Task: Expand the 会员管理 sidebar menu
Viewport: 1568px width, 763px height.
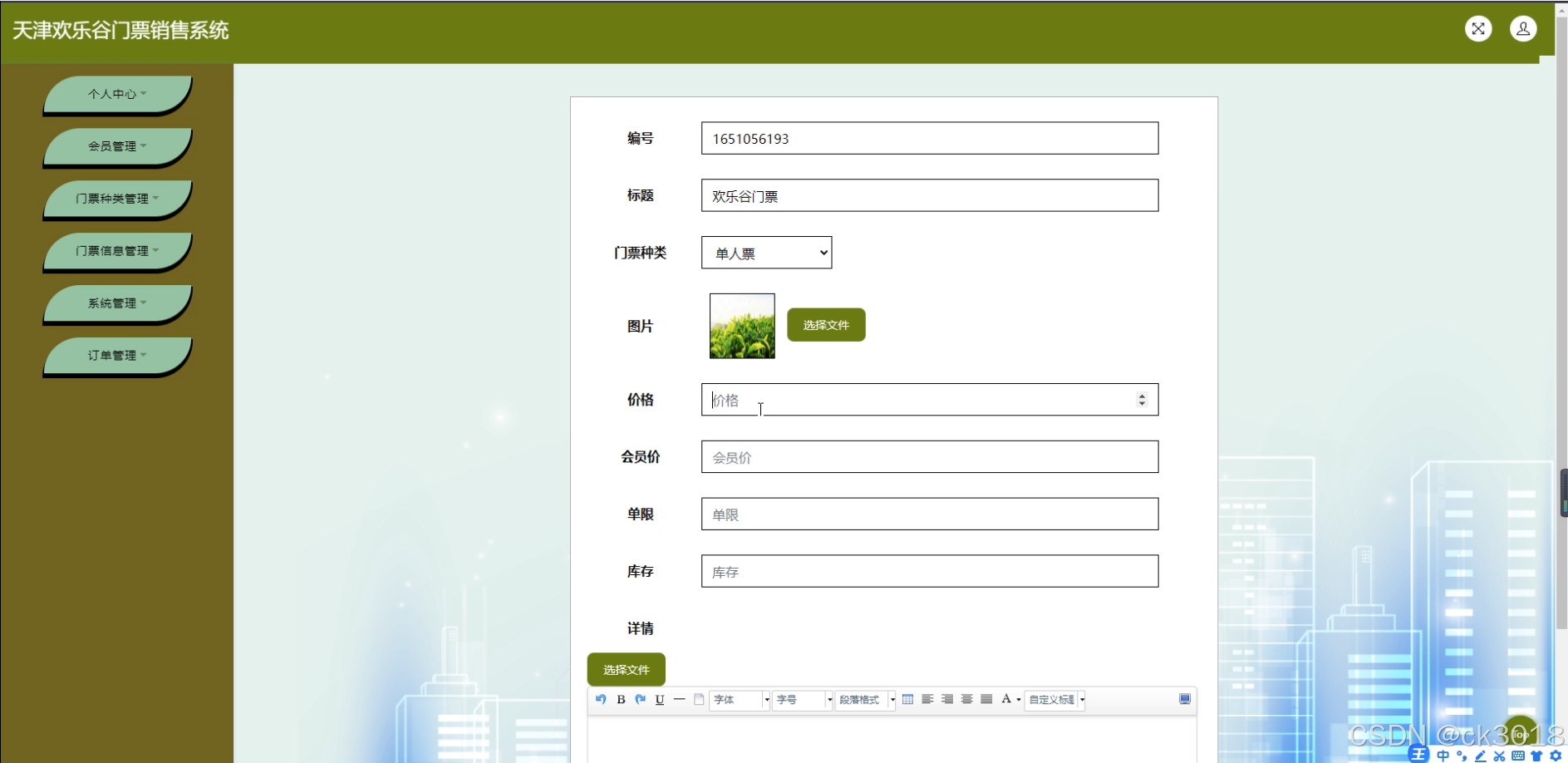Action: tap(117, 146)
